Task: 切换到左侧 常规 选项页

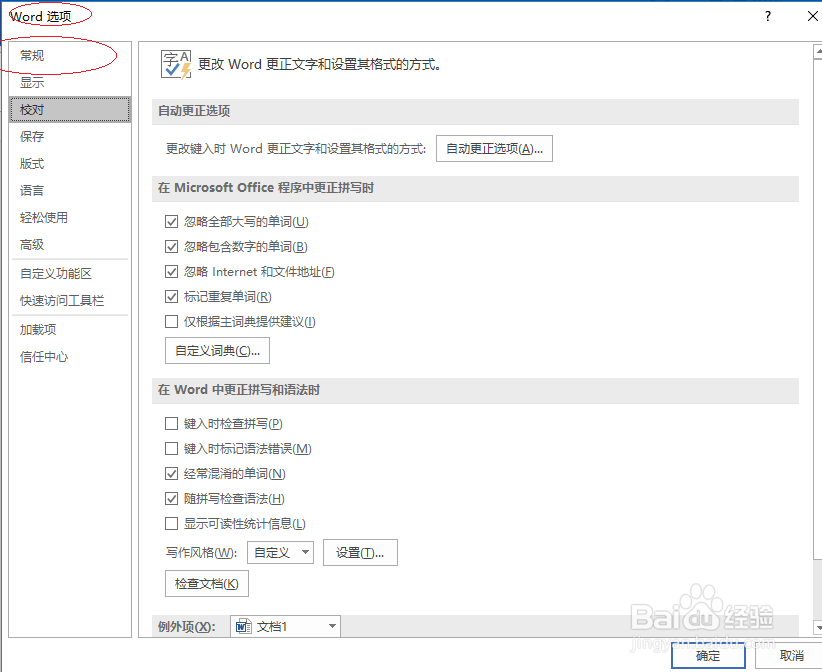Action: [31, 56]
